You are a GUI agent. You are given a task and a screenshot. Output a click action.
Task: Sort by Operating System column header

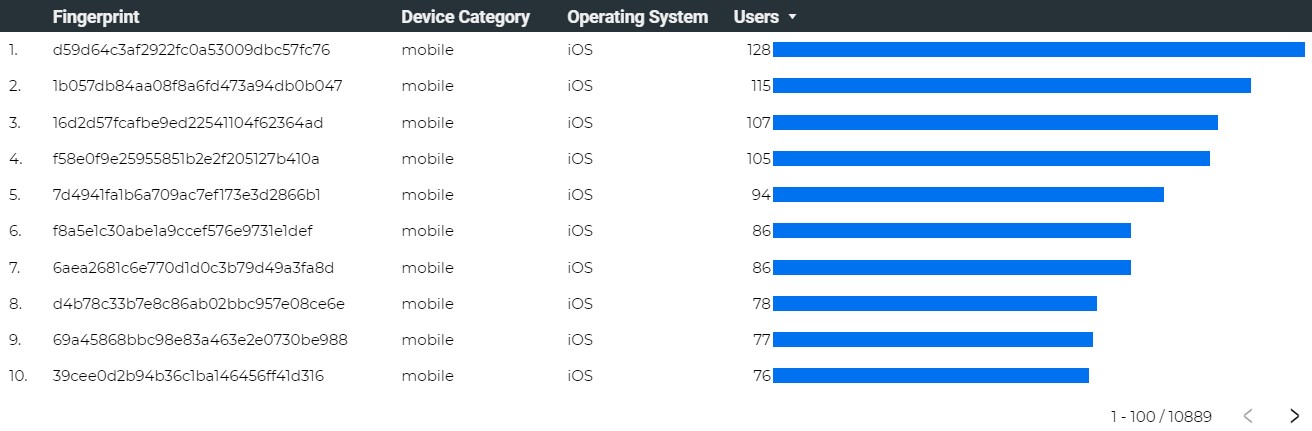tap(637, 17)
